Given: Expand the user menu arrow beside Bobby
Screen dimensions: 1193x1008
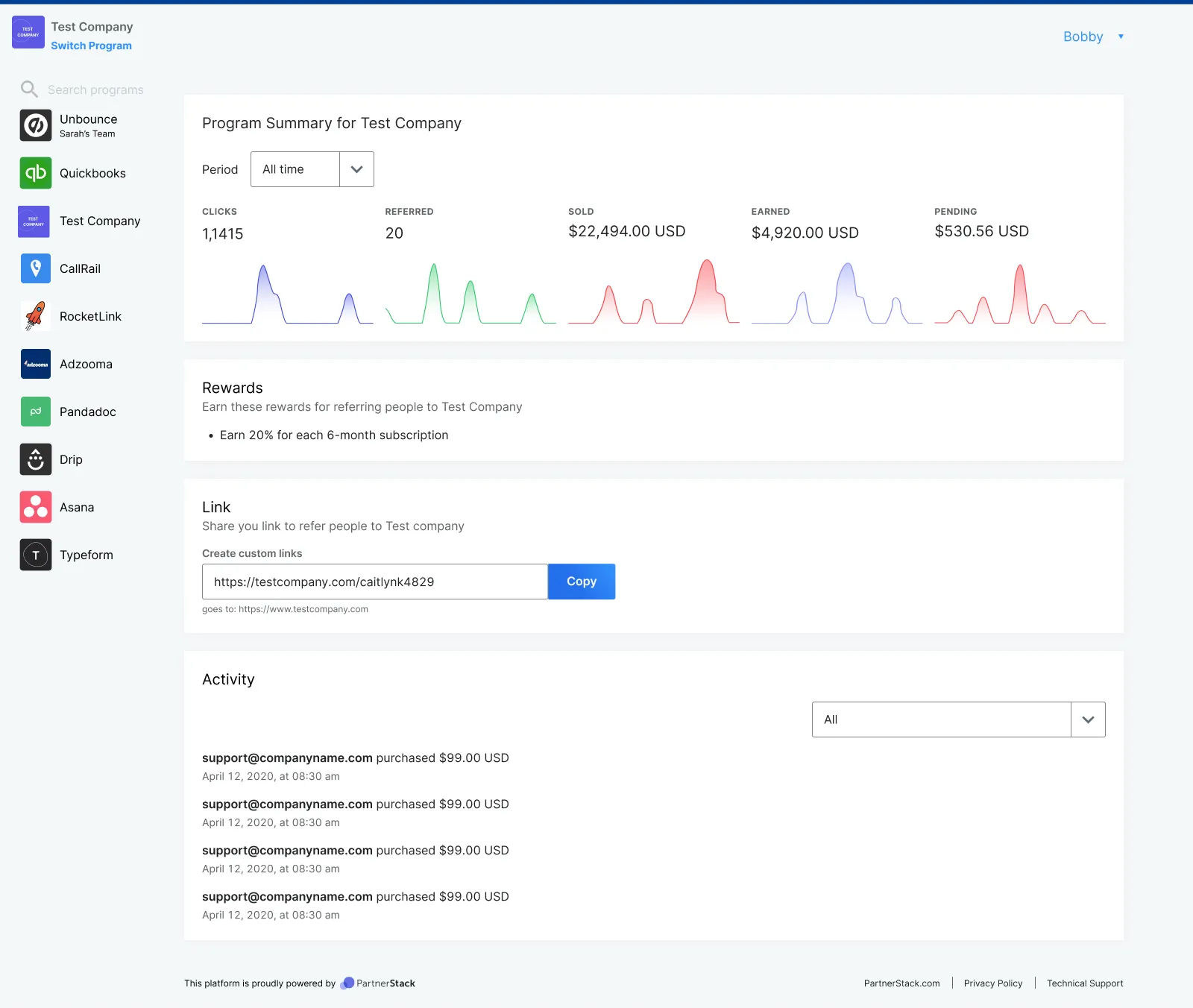Looking at the screenshot, I should point(1121,37).
